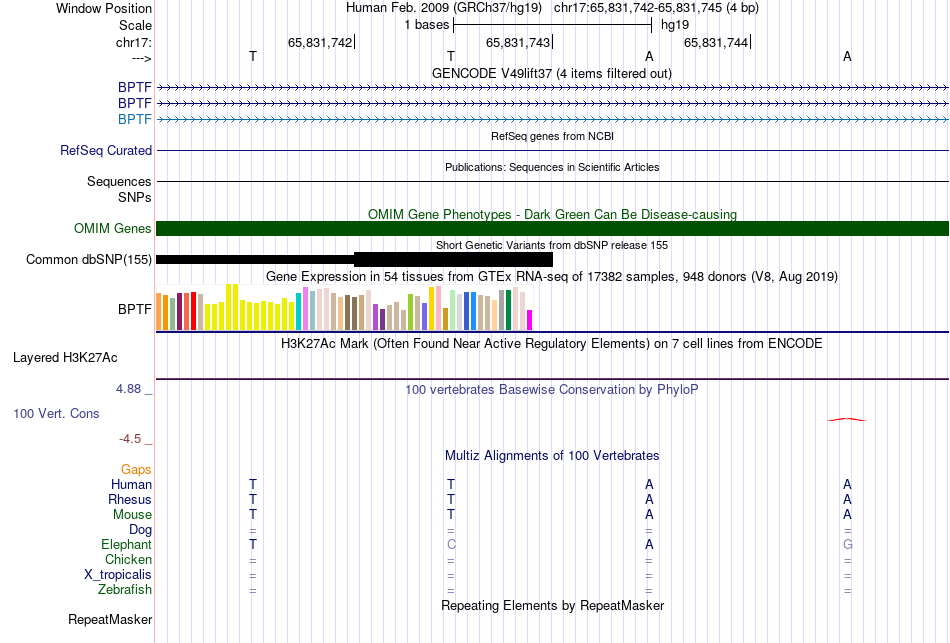Click the 'Chicken' alignment row label
The width and height of the screenshot is (950, 643).
coord(128,559)
